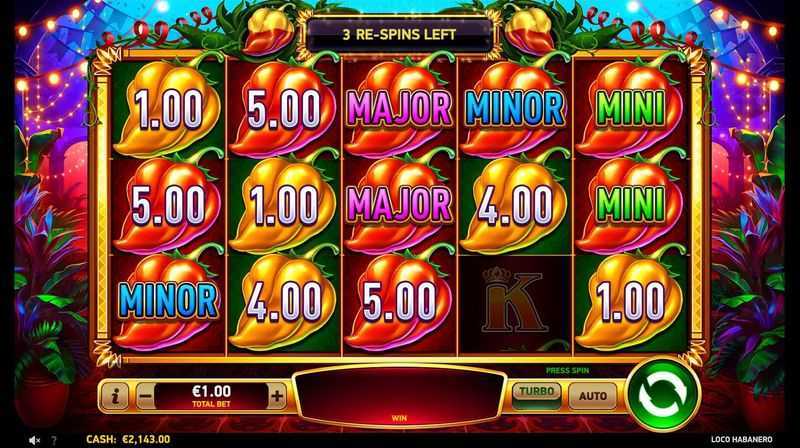Enable Auto spin mode

point(592,396)
